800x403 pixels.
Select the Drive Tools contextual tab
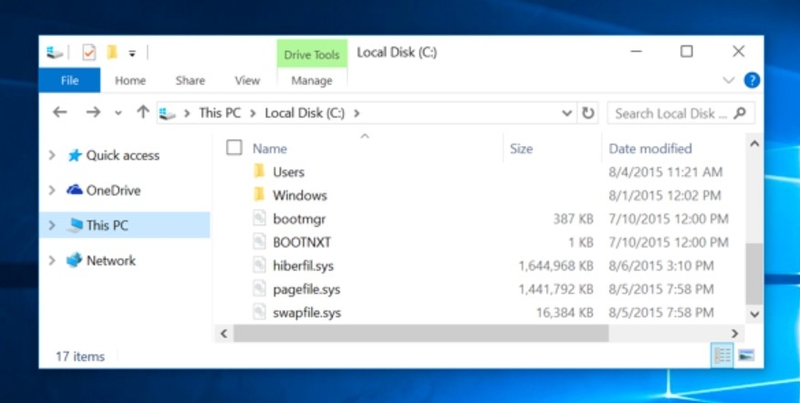[x=312, y=55]
